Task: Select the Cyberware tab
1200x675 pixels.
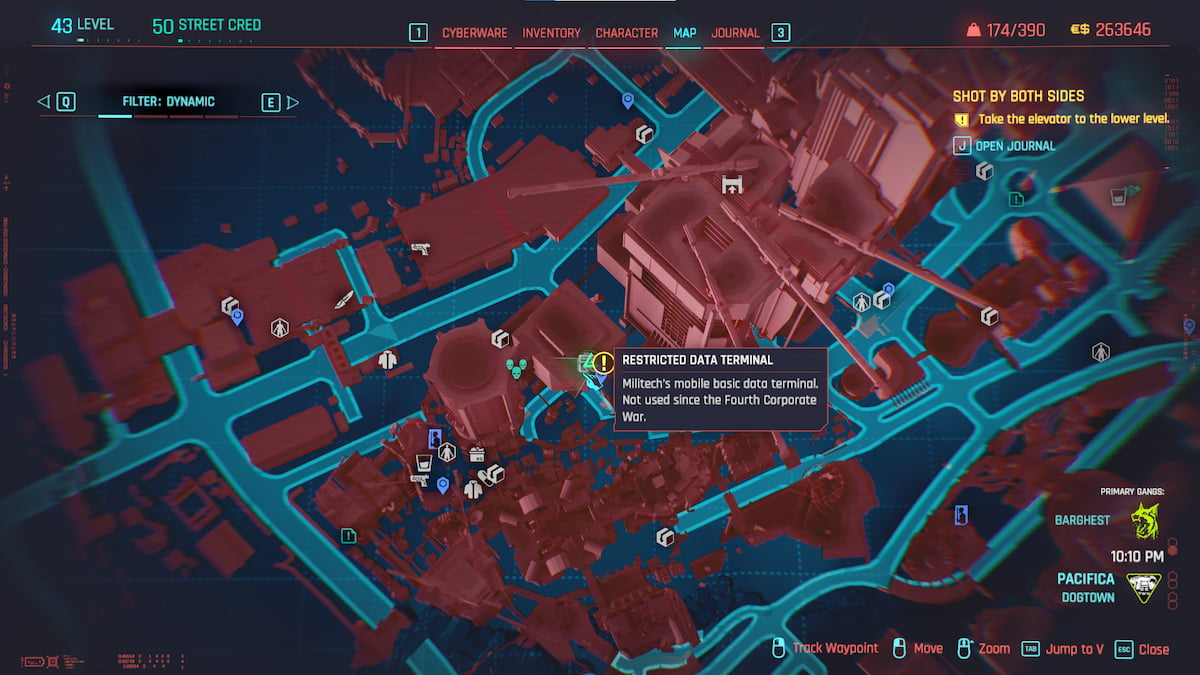Action: click(x=474, y=32)
